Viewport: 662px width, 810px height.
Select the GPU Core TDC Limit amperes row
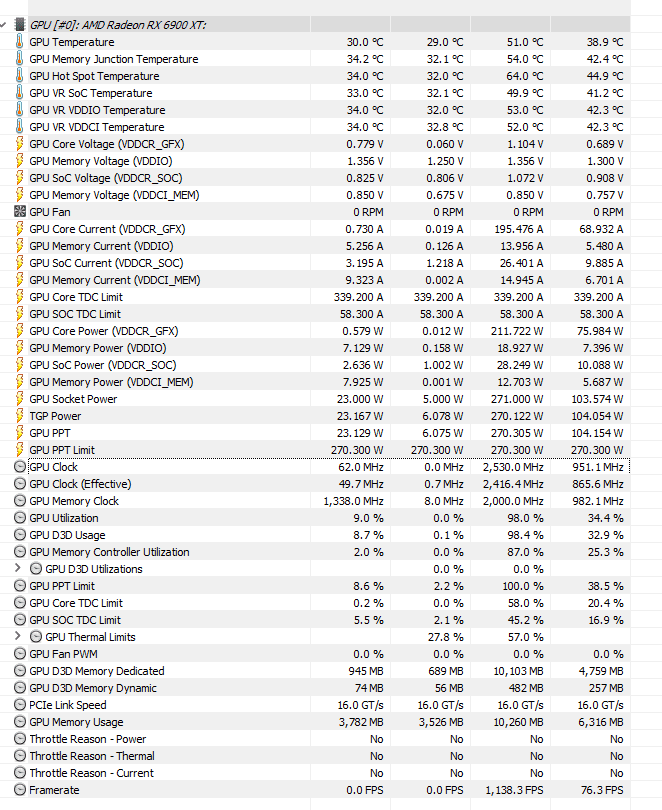click(x=315, y=297)
